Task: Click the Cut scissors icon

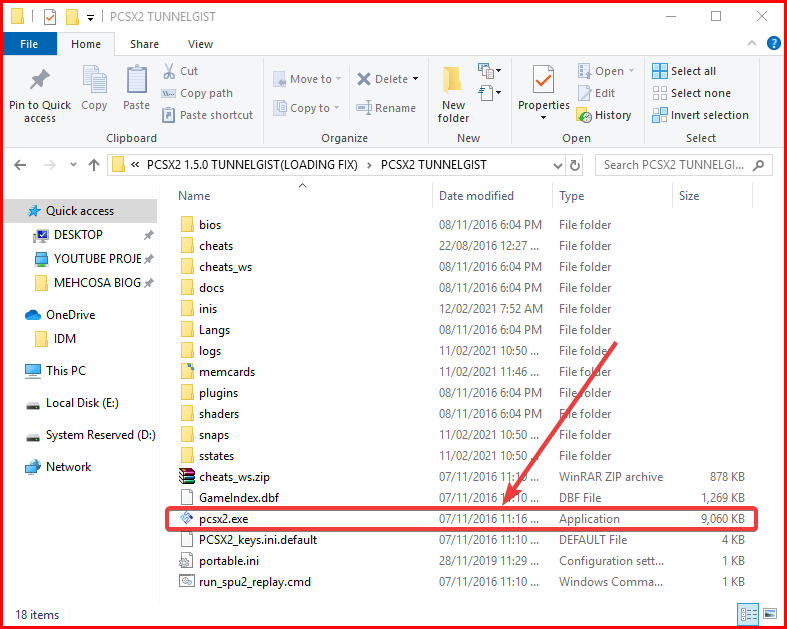Action: 169,71
